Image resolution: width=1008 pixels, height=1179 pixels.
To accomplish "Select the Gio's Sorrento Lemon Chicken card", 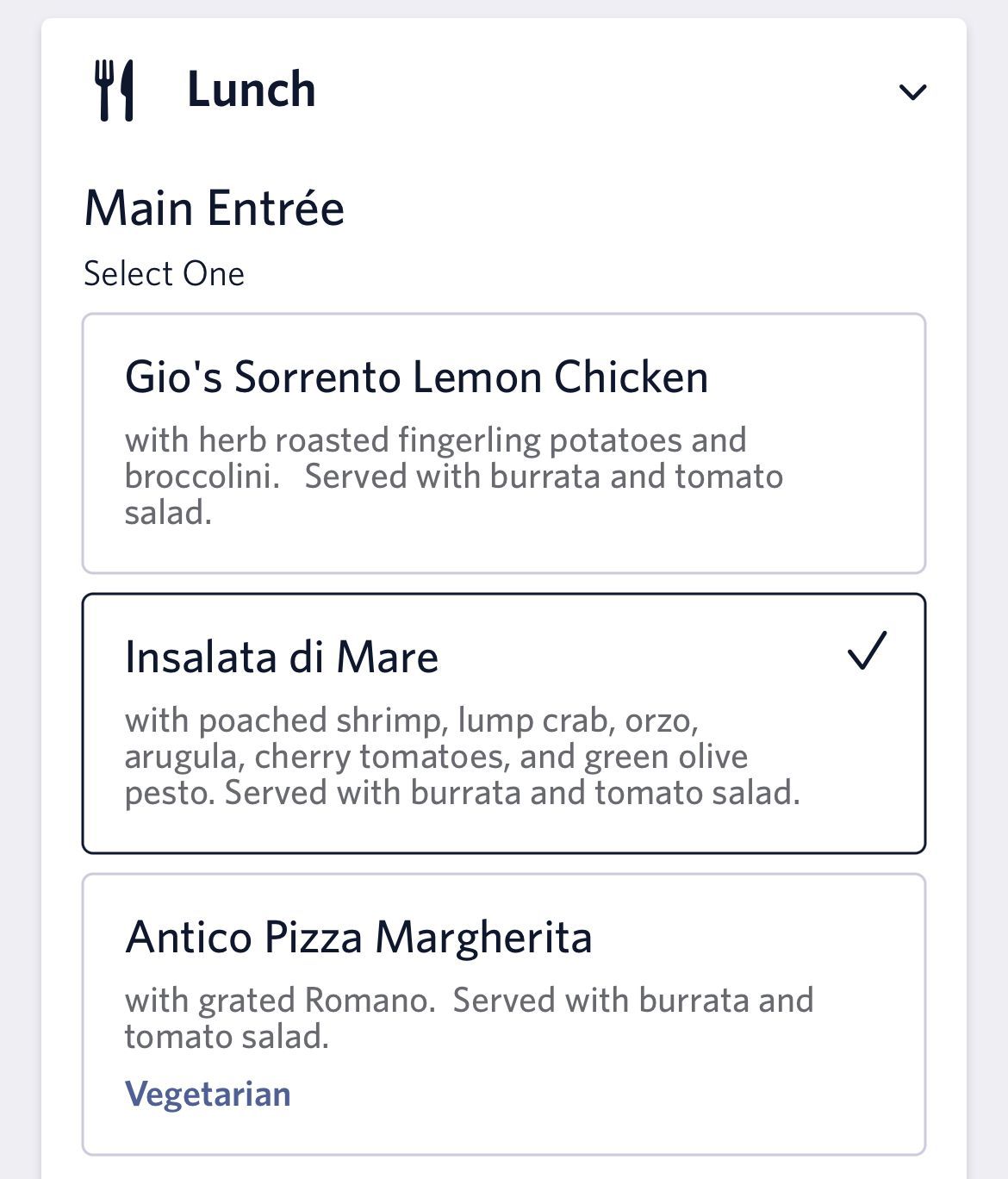I will coord(504,443).
